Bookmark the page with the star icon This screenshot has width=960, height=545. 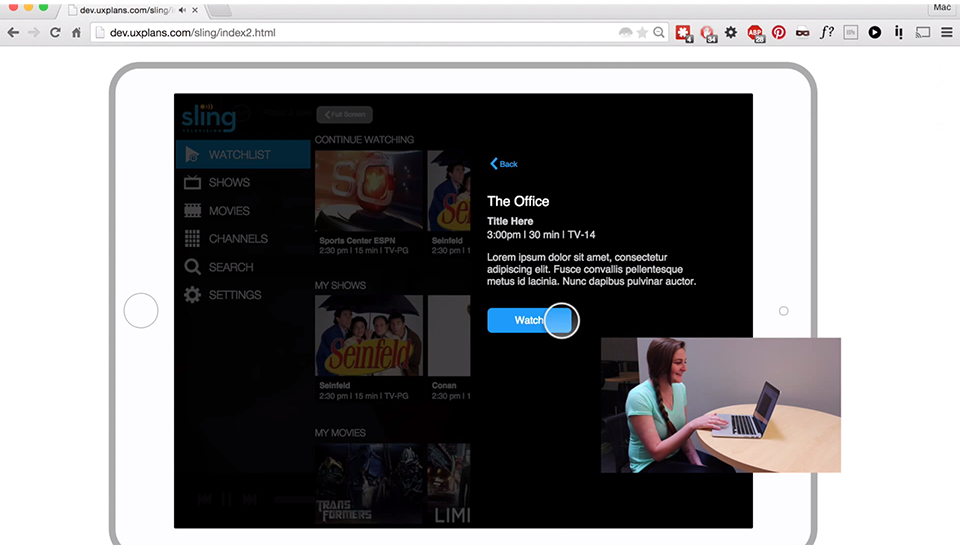pos(642,32)
